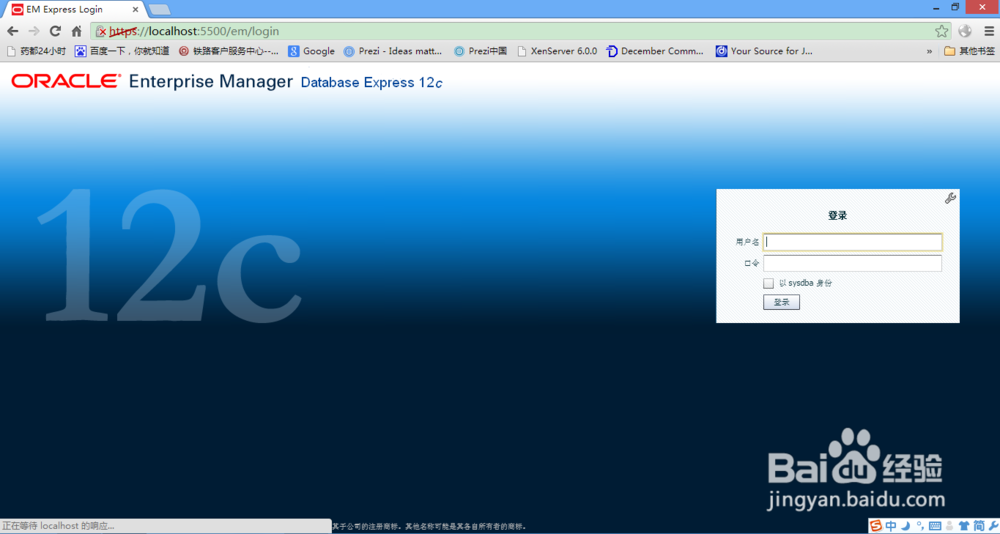Open the wrench settings icon in login panel

[x=950, y=198]
